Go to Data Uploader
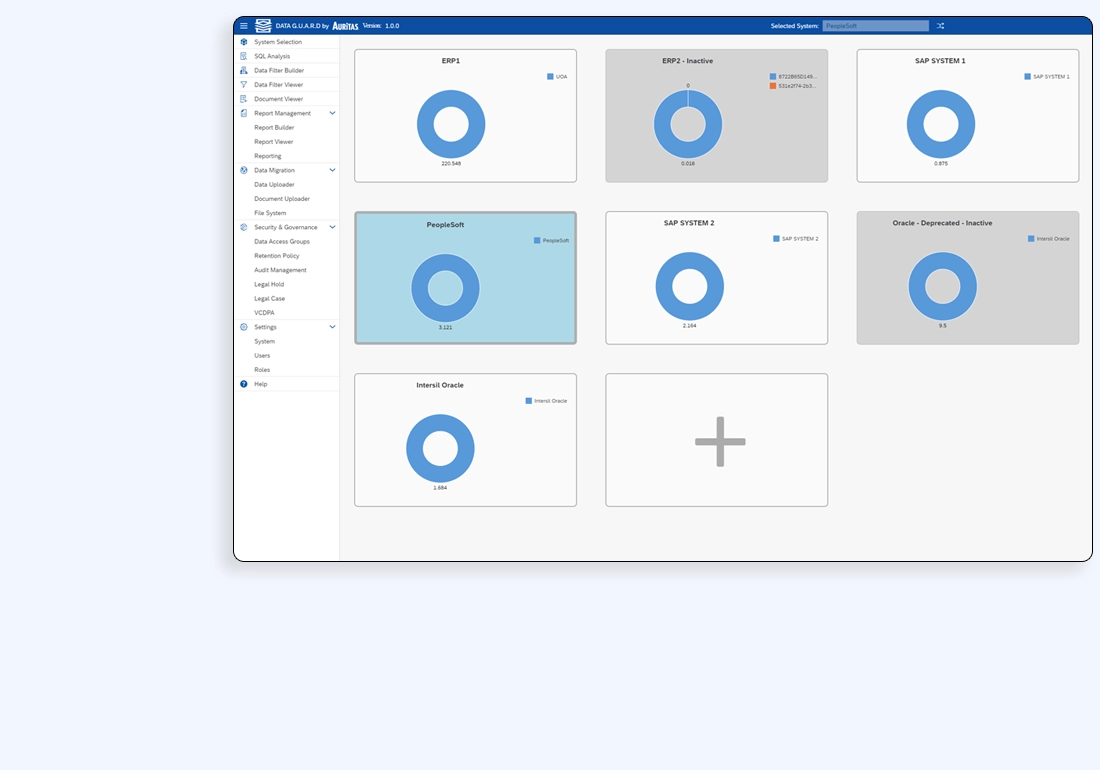 point(274,184)
